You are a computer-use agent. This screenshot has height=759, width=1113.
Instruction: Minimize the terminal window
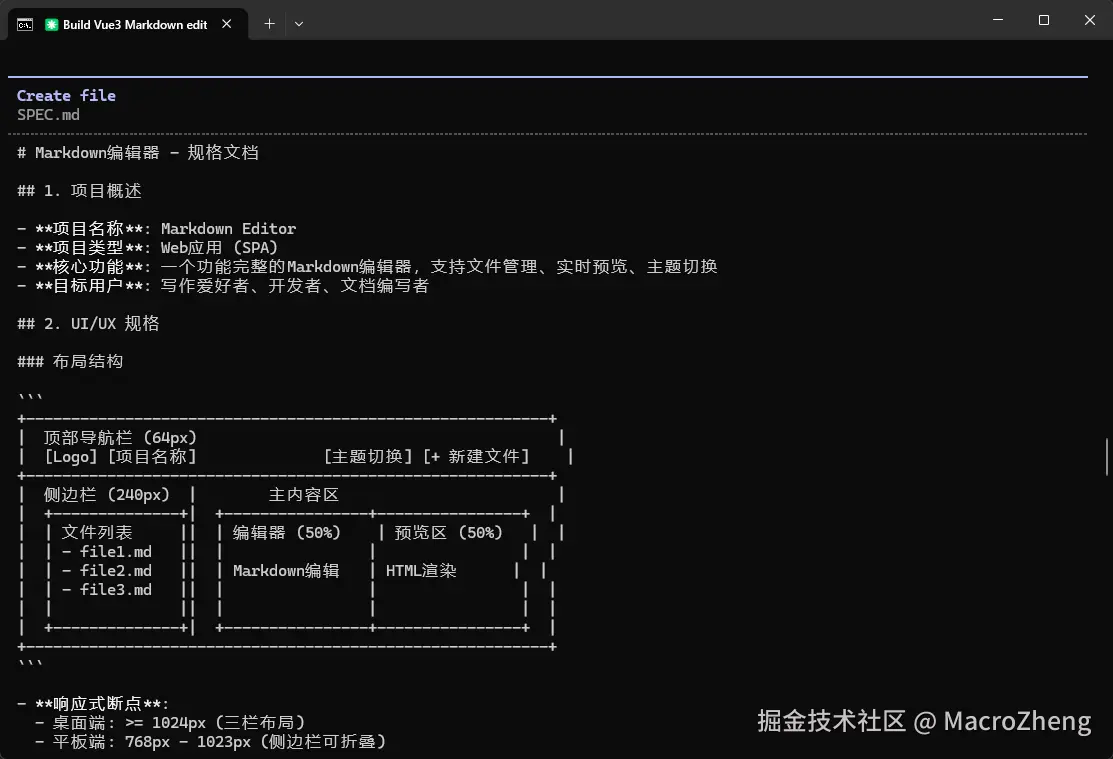point(997,20)
